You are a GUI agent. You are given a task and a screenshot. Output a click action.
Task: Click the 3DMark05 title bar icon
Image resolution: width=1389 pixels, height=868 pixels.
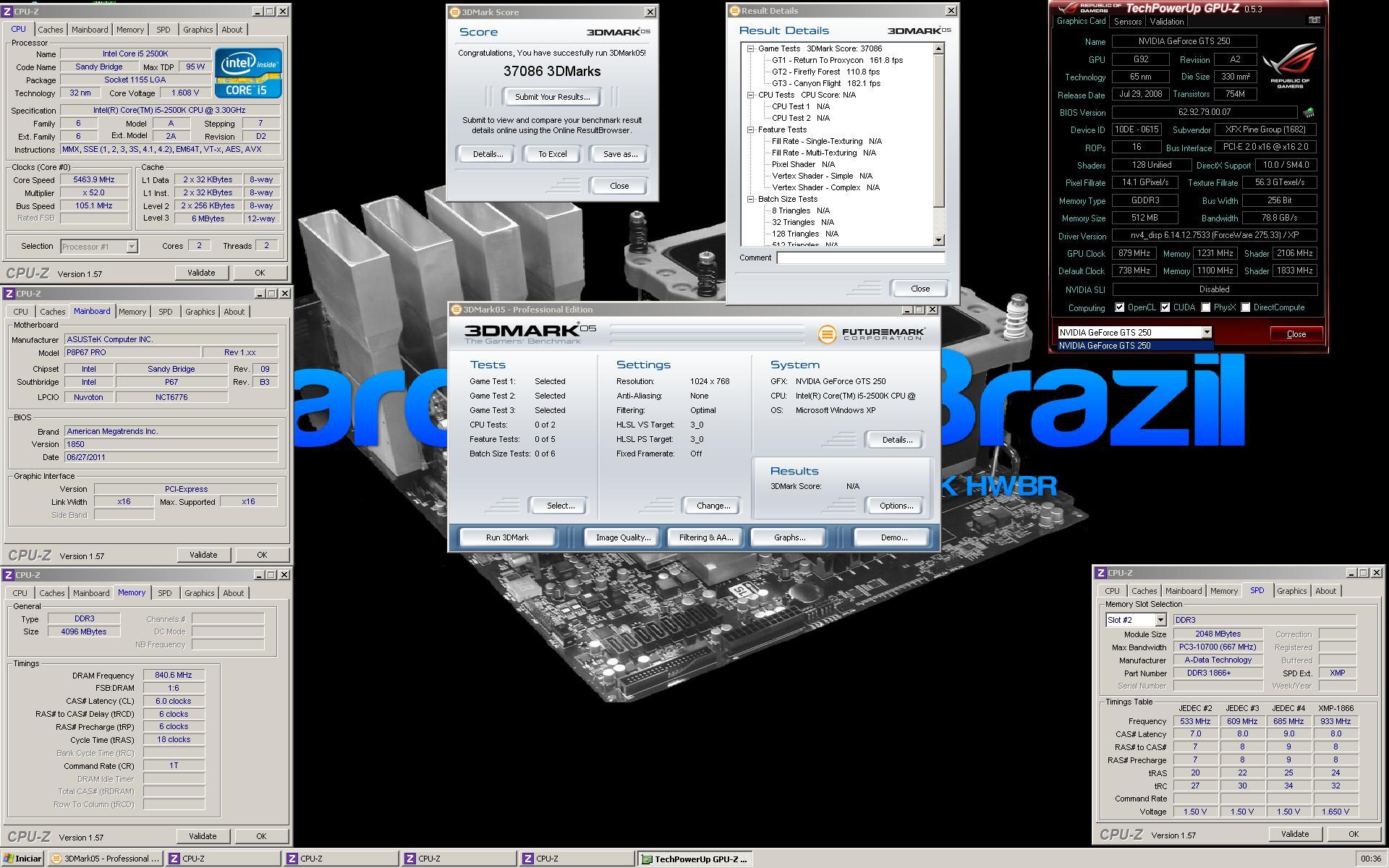pos(456,310)
